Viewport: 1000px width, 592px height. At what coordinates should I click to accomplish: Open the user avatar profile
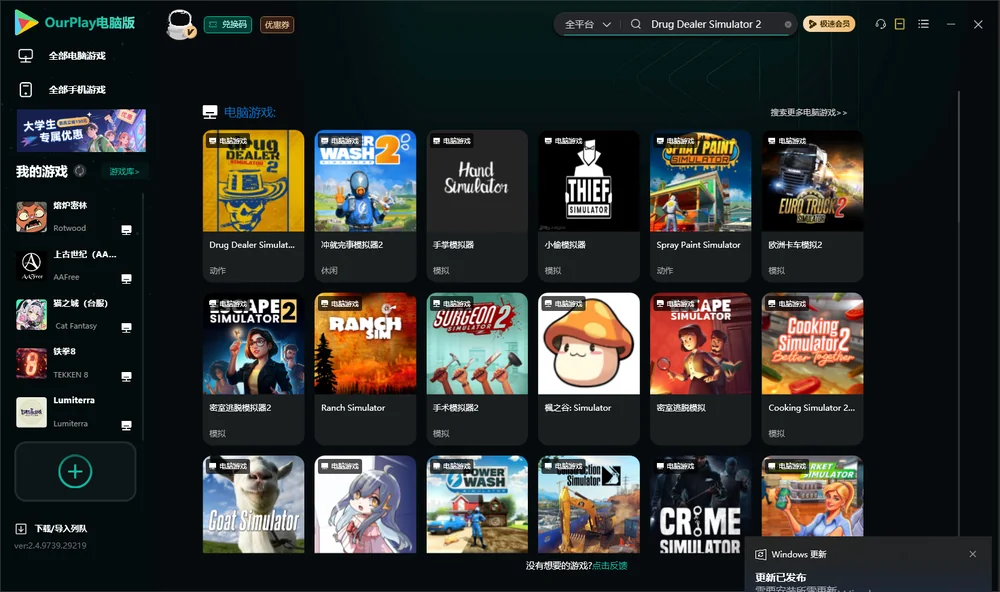(x=180, y=24)
